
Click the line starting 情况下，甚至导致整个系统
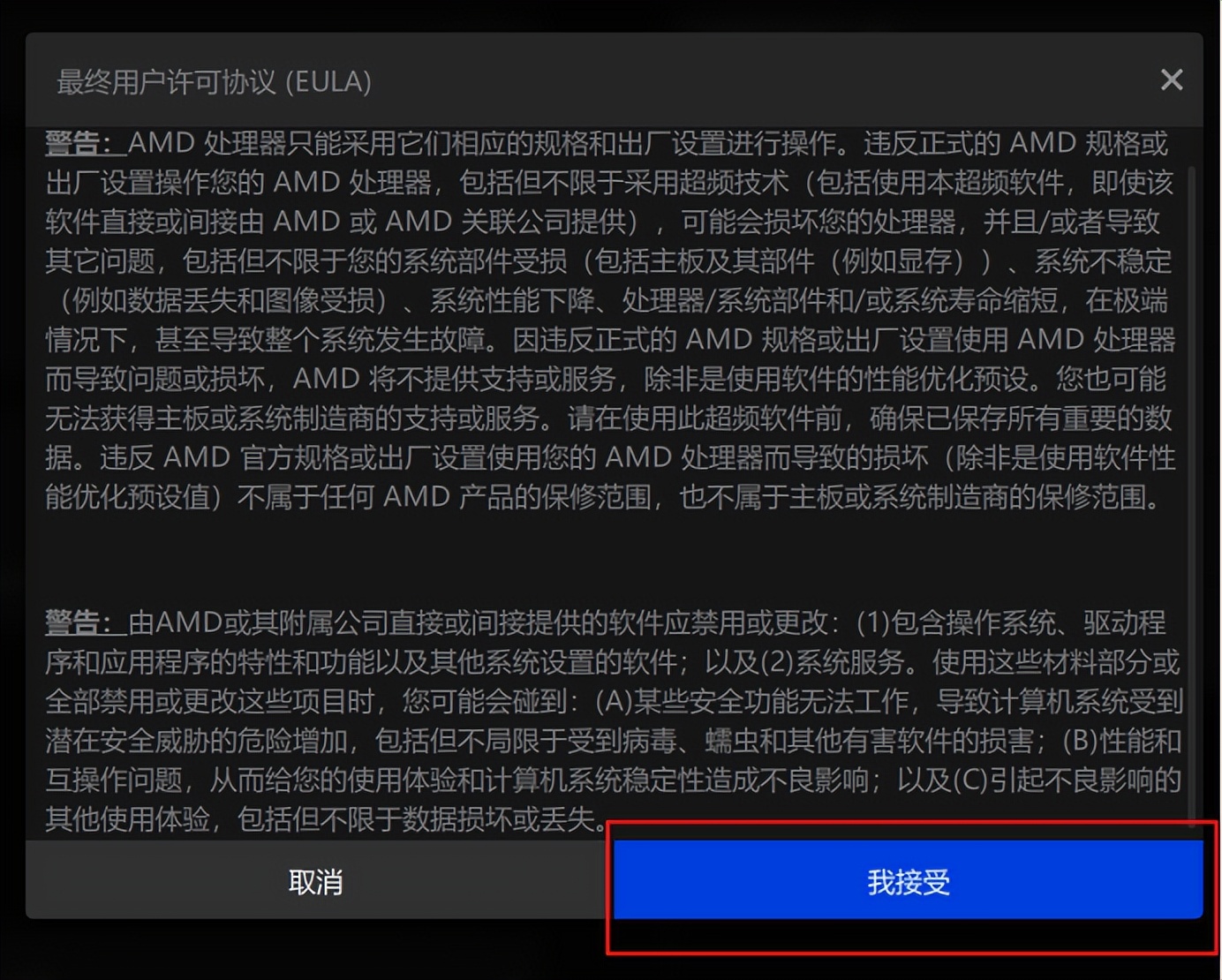point(610,340)
